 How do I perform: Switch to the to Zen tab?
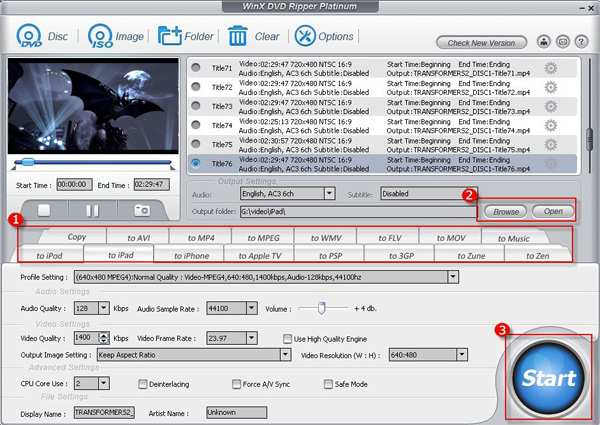click(x=537, y=255)
